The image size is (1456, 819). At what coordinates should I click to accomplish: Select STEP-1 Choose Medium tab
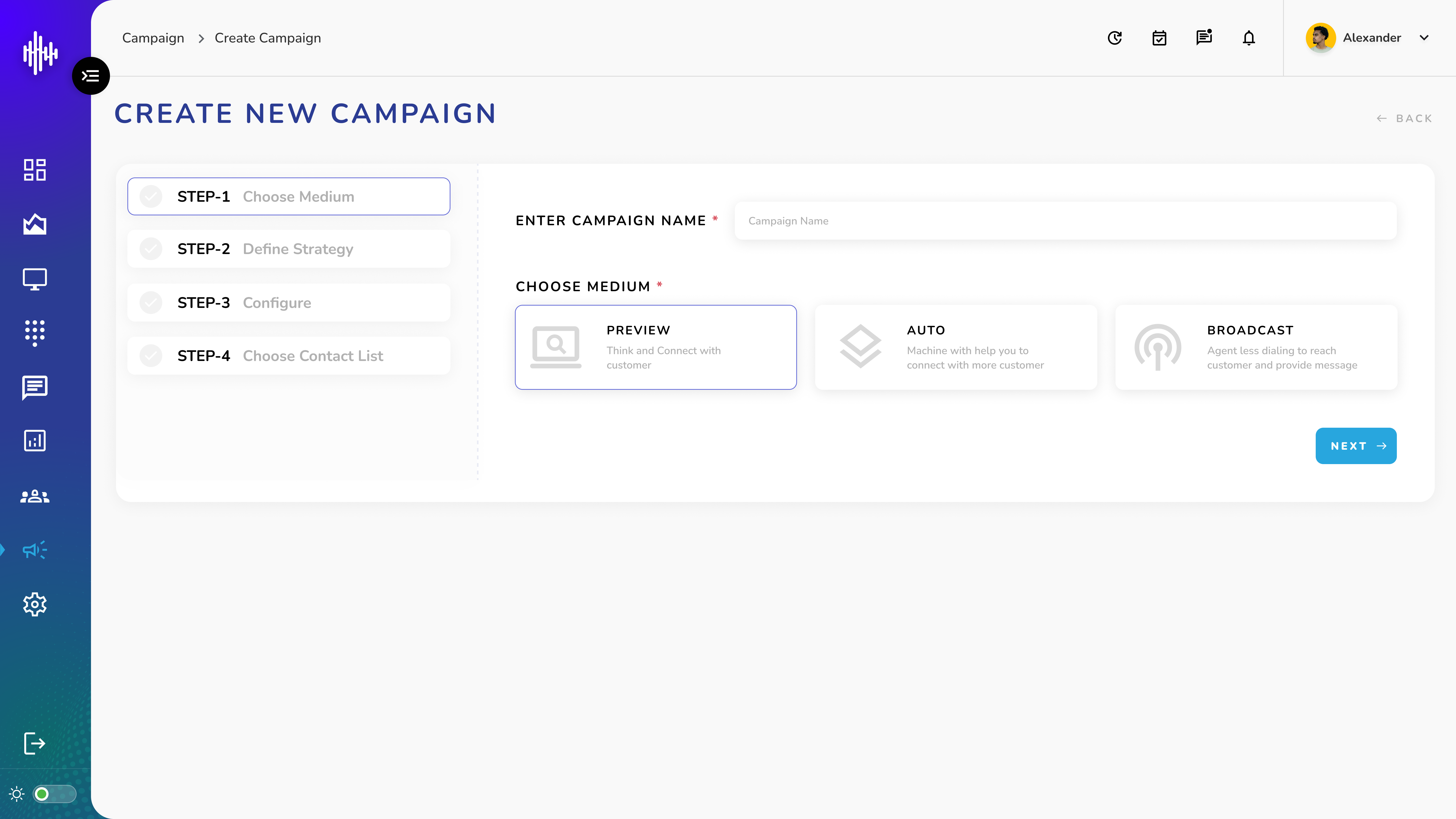(x=289, y=197)
